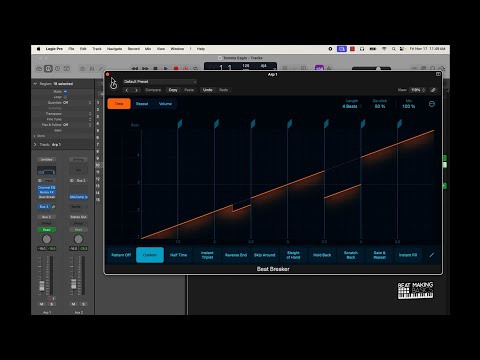Viewport: 480px width, 360px height.
Task: Click the pencil edit icon beside Instant Fill
Action: click(432, 255)
